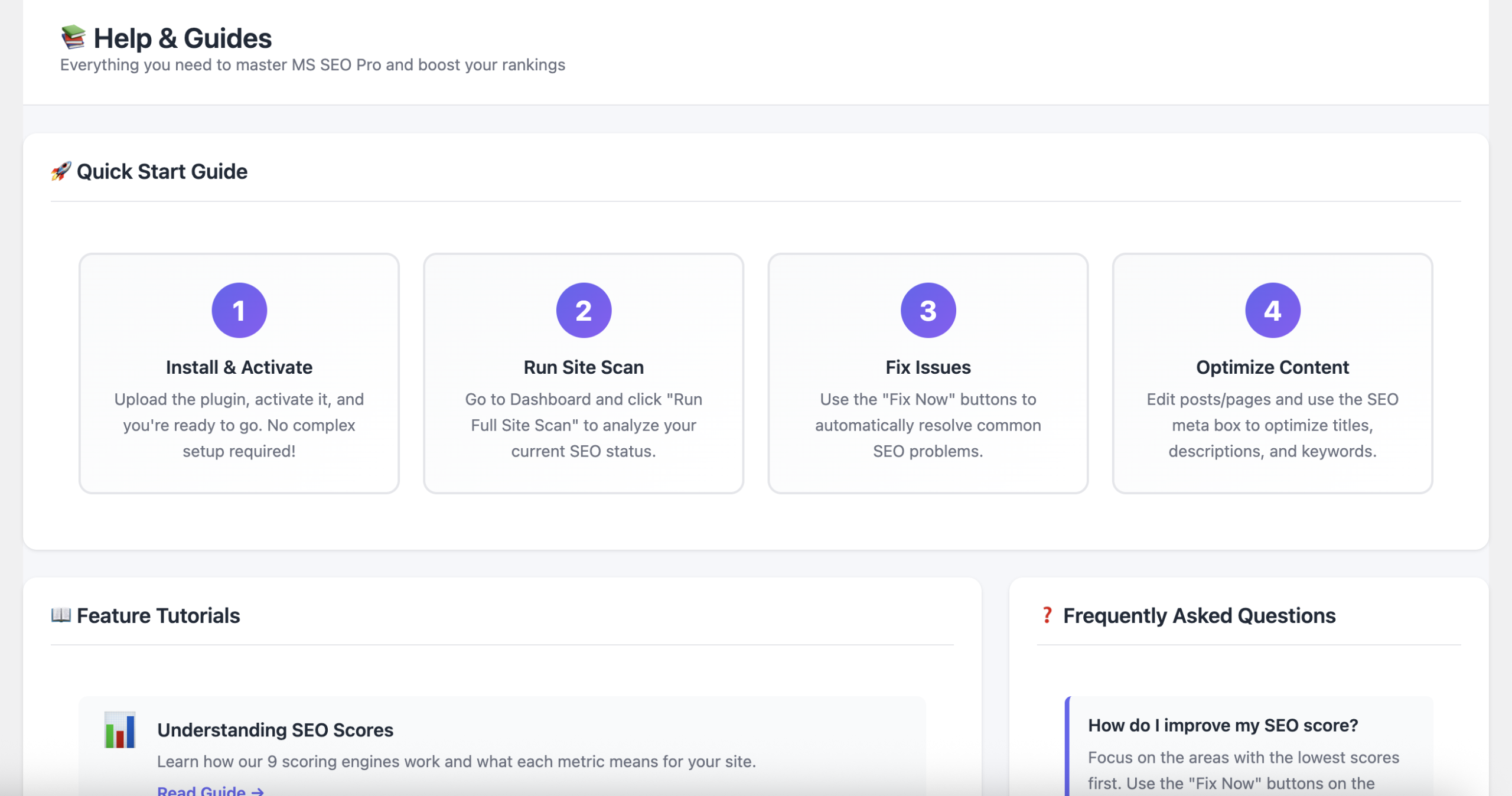Click the Quick Start Guide section heading

pyautogui.click(x=162, y=172)
